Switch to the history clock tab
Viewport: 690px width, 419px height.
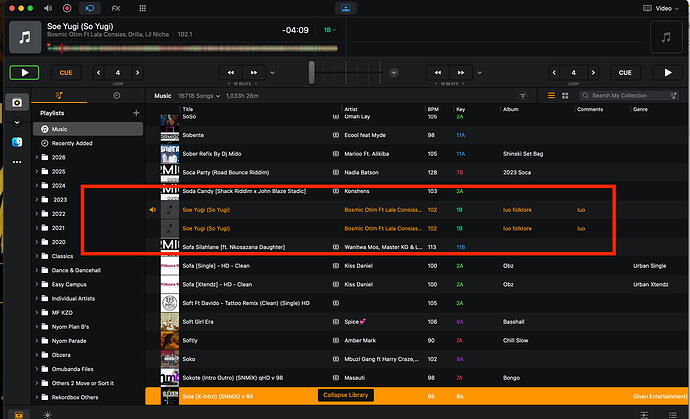tap(117, 96)
